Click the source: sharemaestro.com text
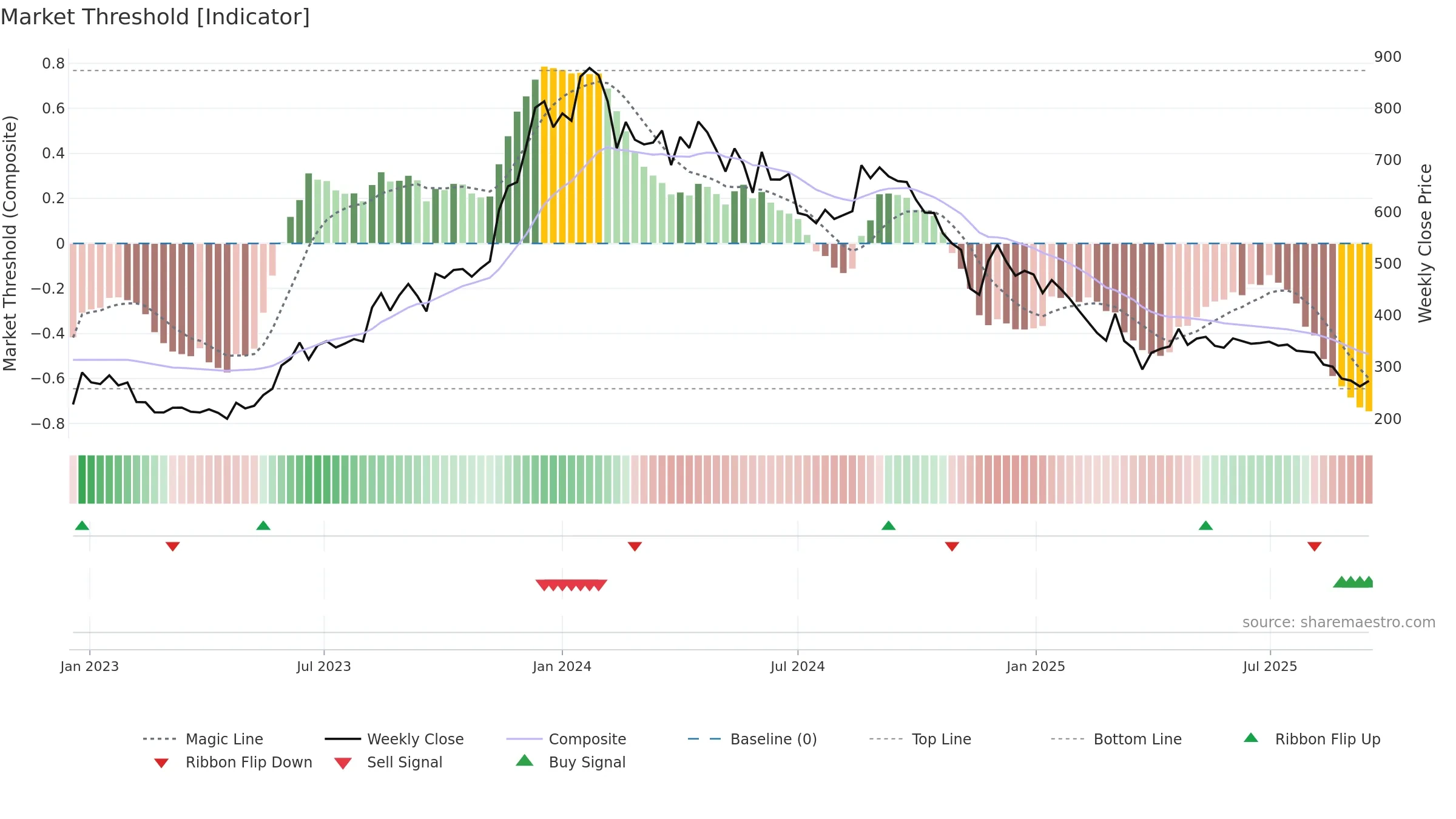The width and height of the screenshot is (1456, 819). coord(1338,622)
